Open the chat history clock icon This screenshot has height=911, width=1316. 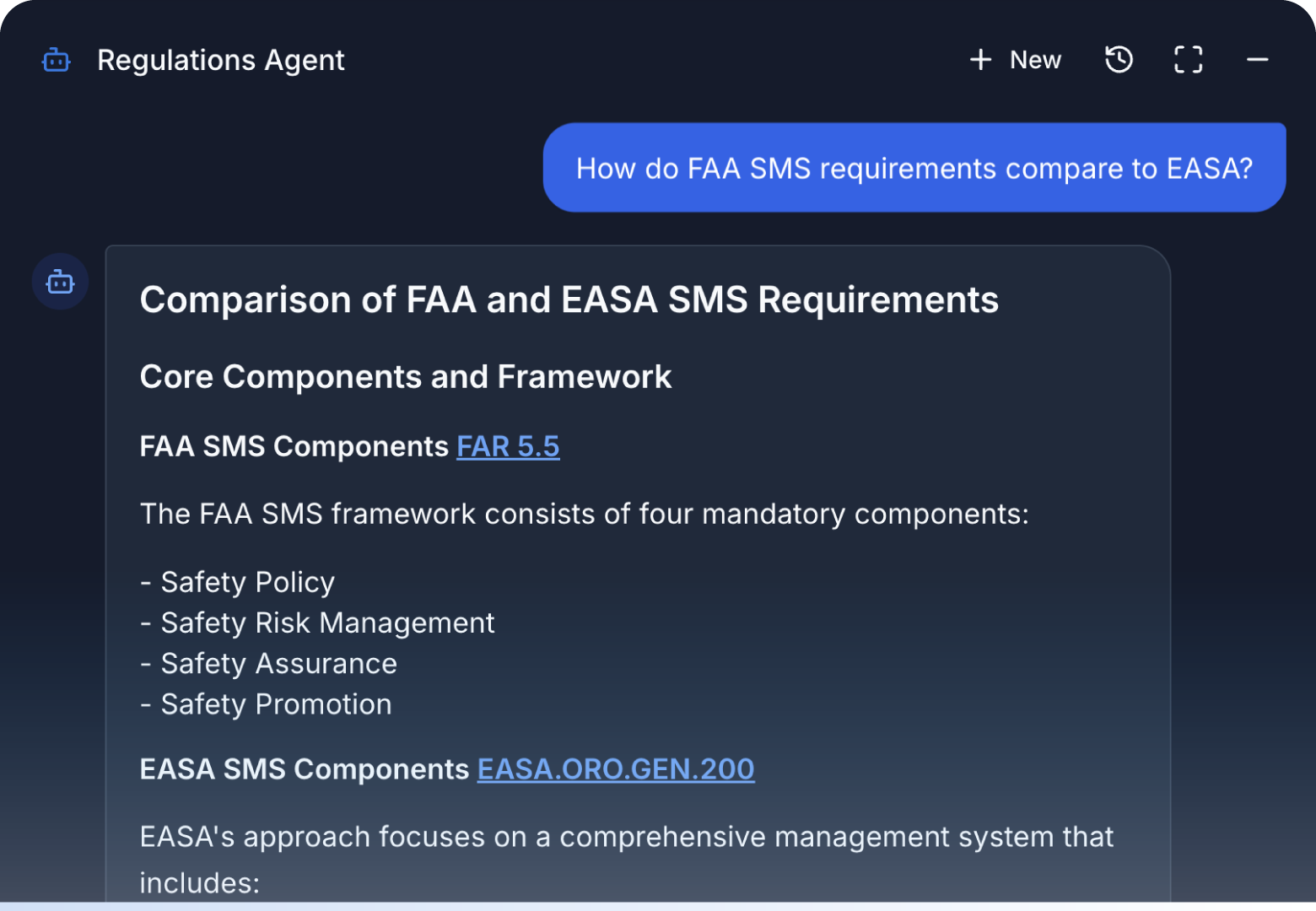pyautogui.click(x=1119, y=60)
